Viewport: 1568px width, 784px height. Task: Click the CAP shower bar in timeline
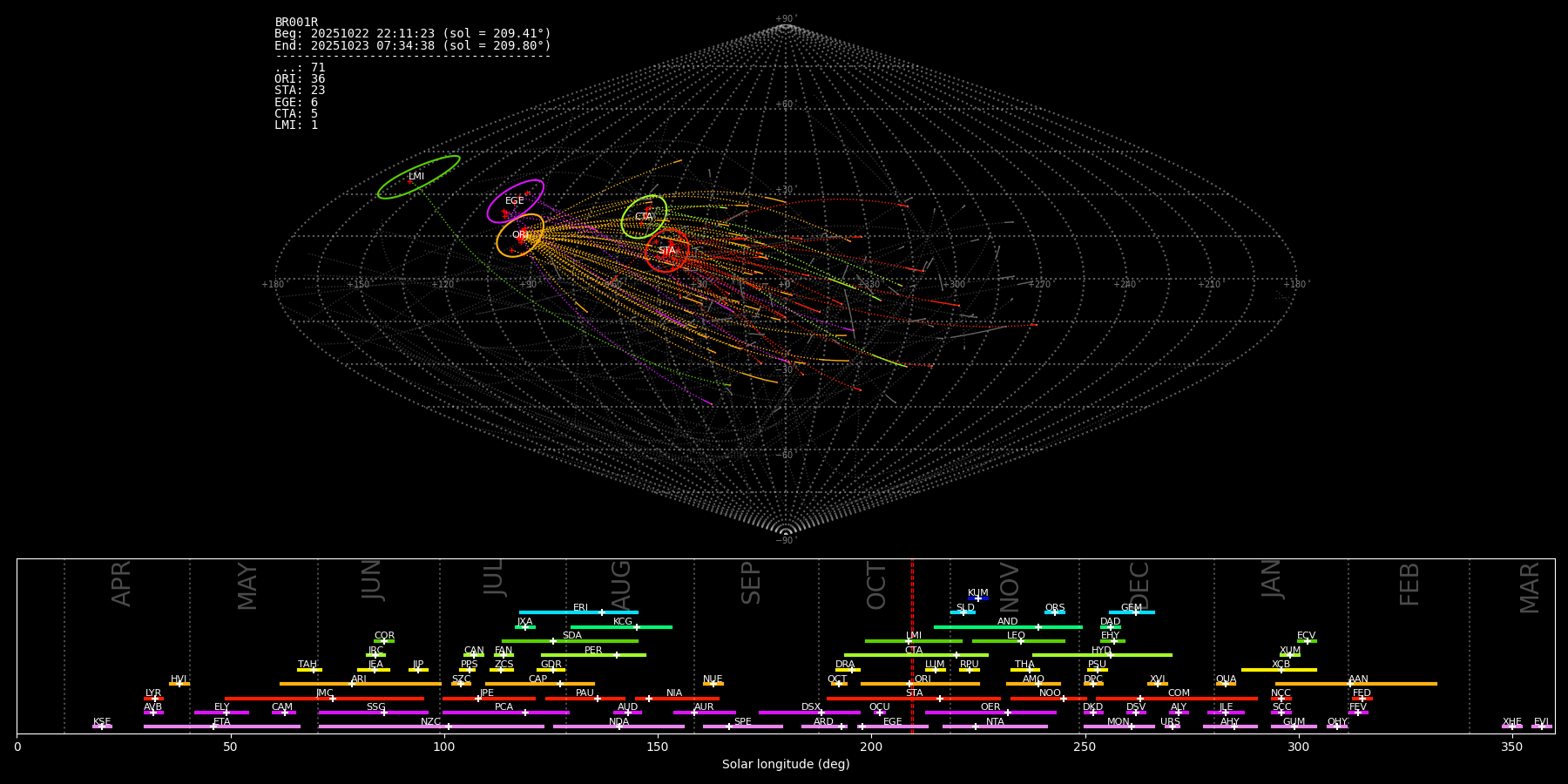click(x=540, y=684)
